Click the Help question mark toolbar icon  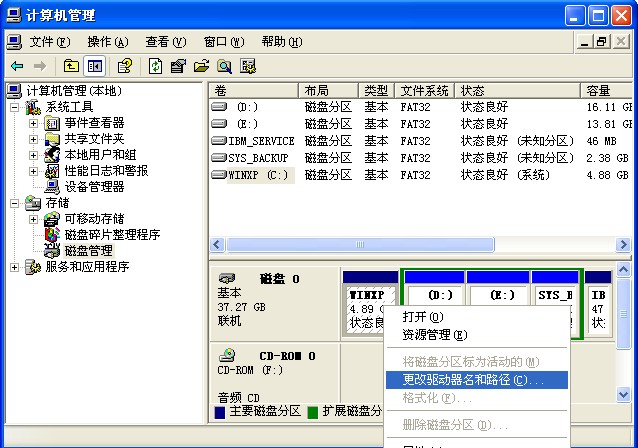click(125, 66)
